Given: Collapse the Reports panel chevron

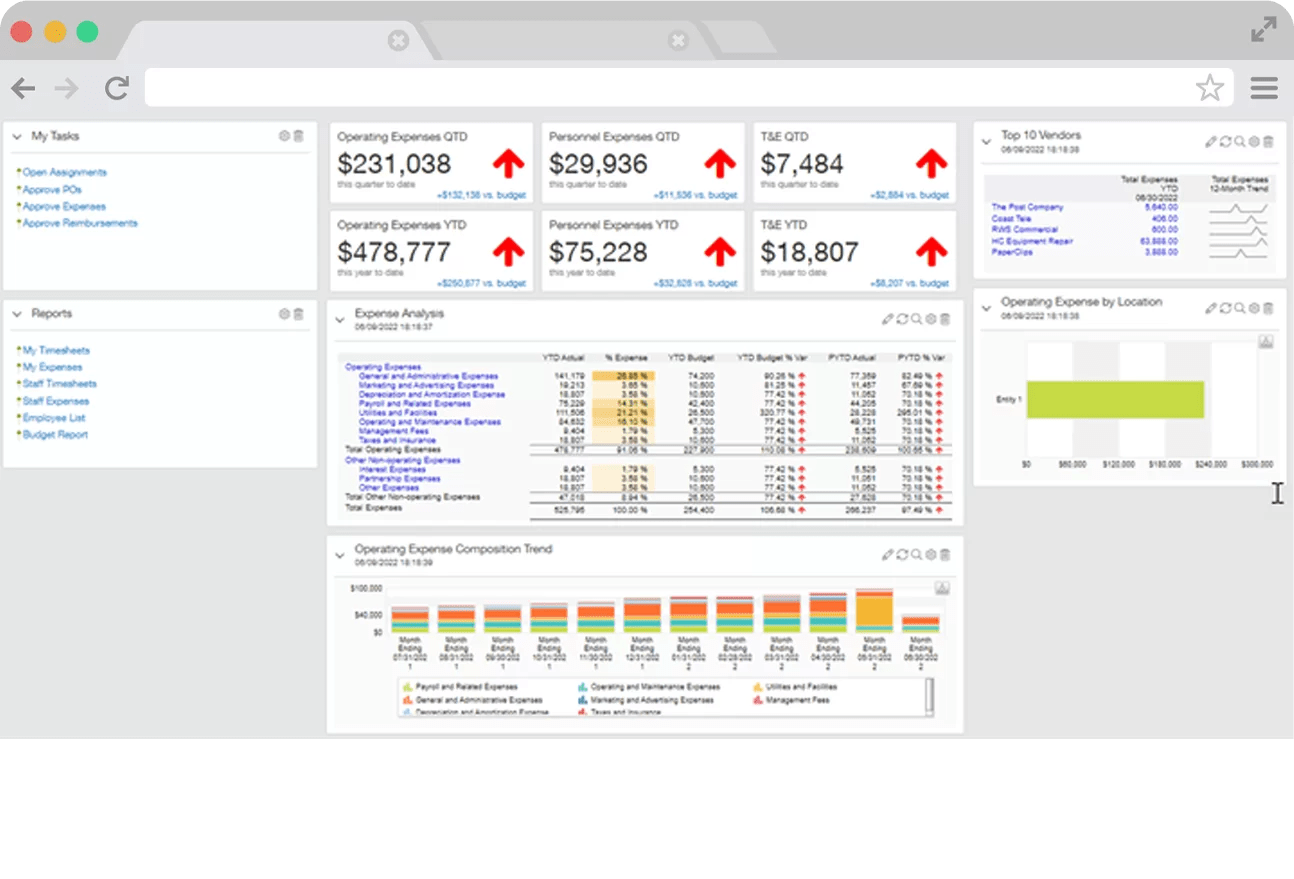Looking at the screenshot, I should coord(17,314).
